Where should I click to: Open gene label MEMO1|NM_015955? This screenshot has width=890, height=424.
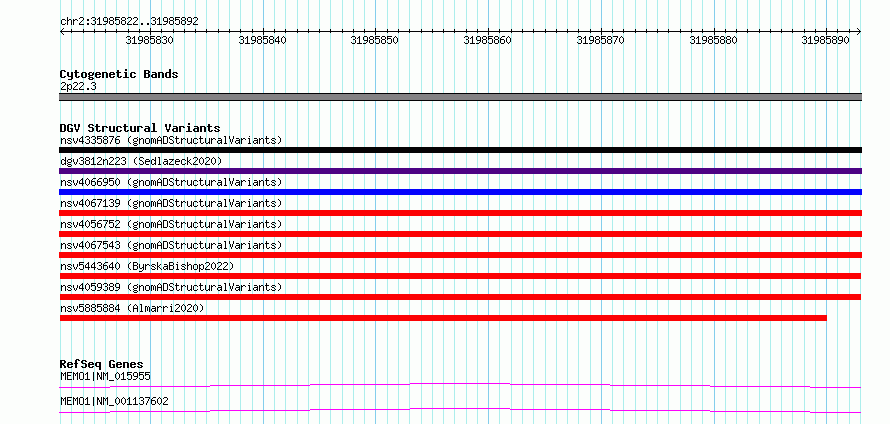(x=105, y=376)
